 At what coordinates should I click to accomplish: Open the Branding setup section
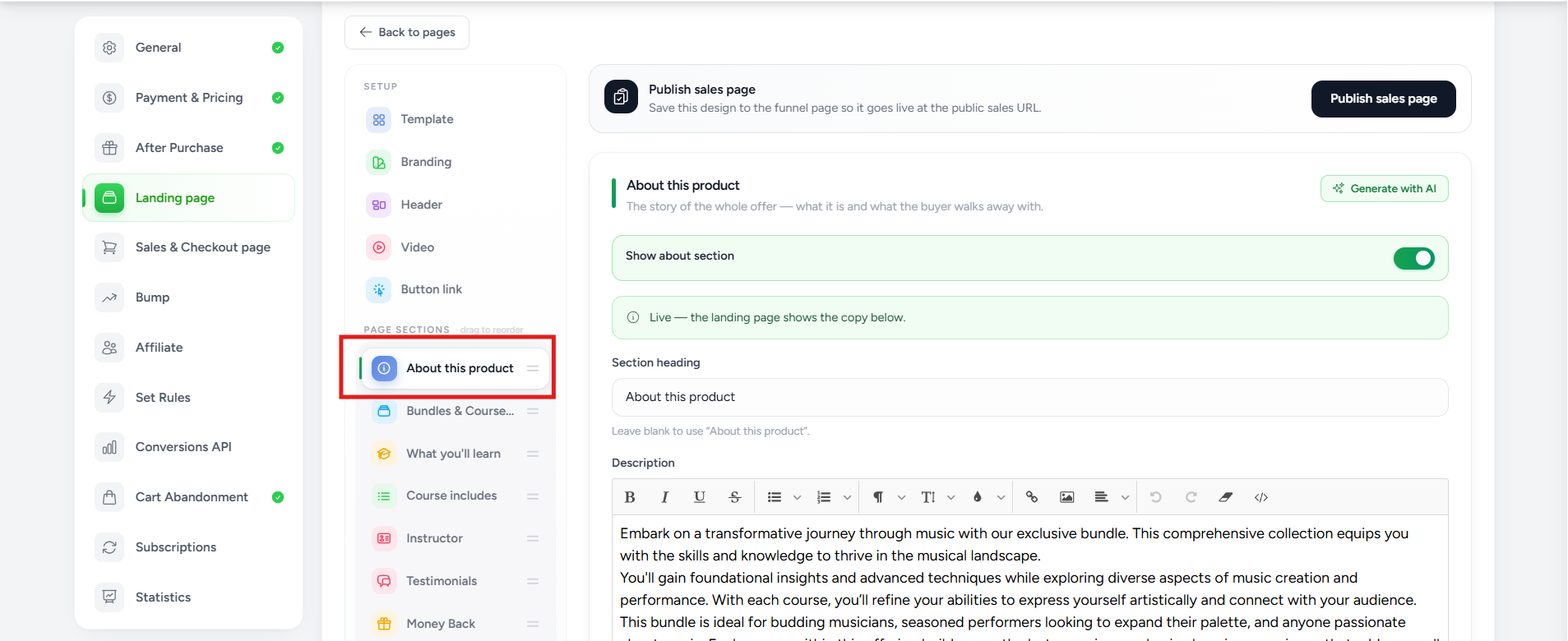[x=456, y=163]
